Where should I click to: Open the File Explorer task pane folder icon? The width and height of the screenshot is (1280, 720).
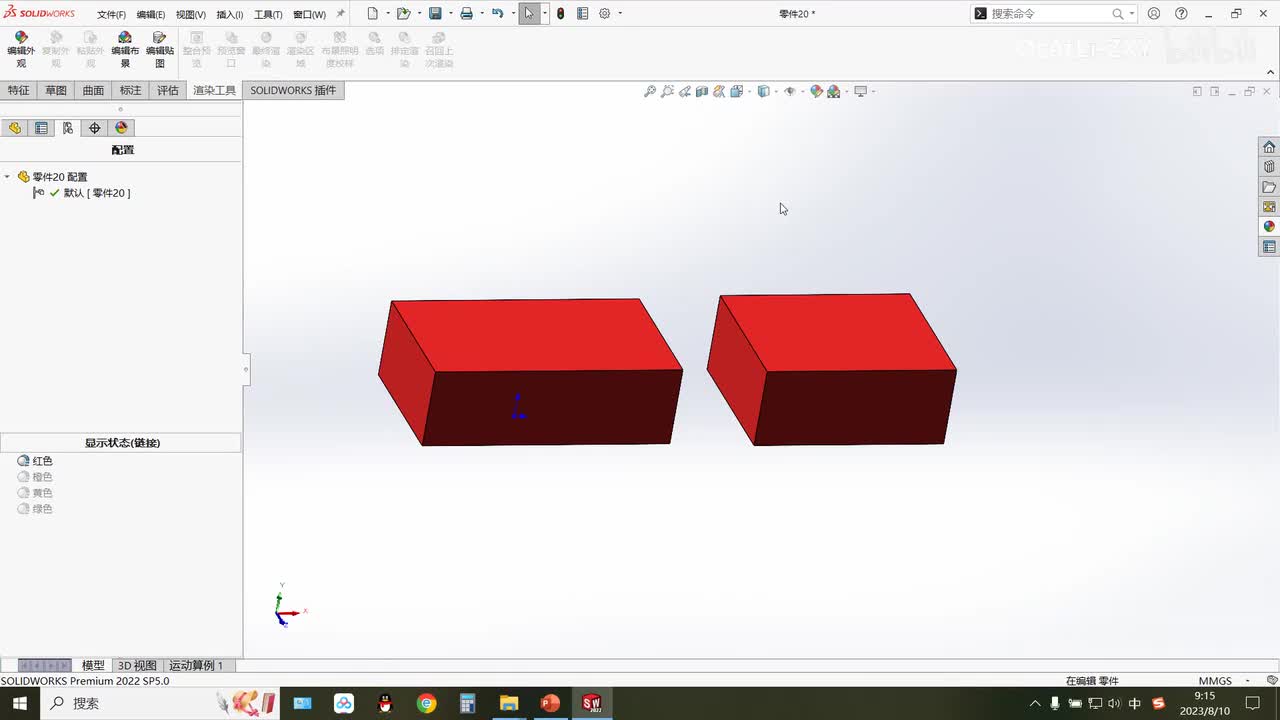(x=1269, y=187)
